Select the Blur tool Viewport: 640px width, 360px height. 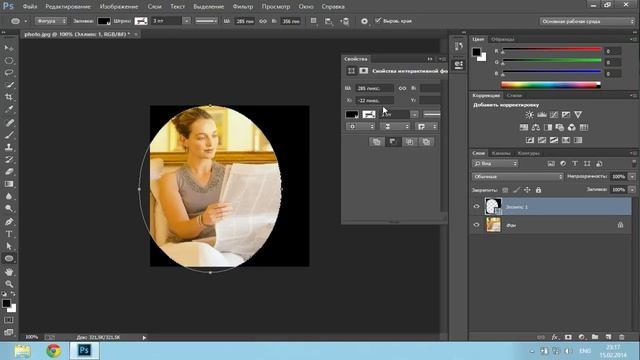9,196
